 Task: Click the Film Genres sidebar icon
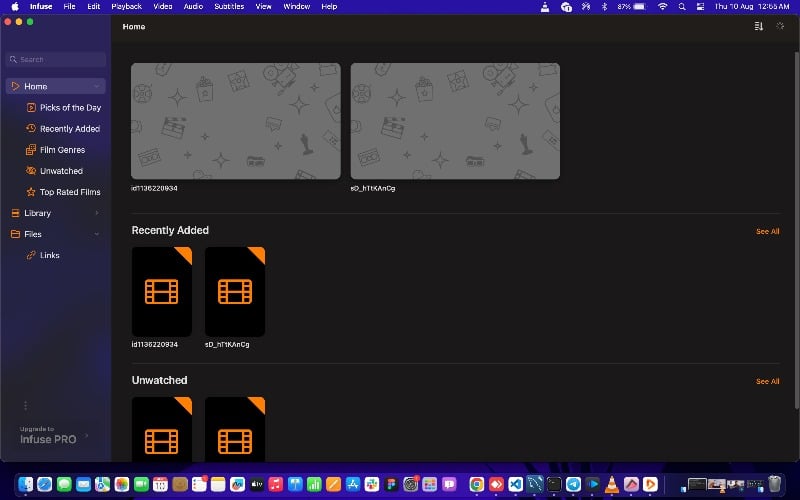(31, 149)
